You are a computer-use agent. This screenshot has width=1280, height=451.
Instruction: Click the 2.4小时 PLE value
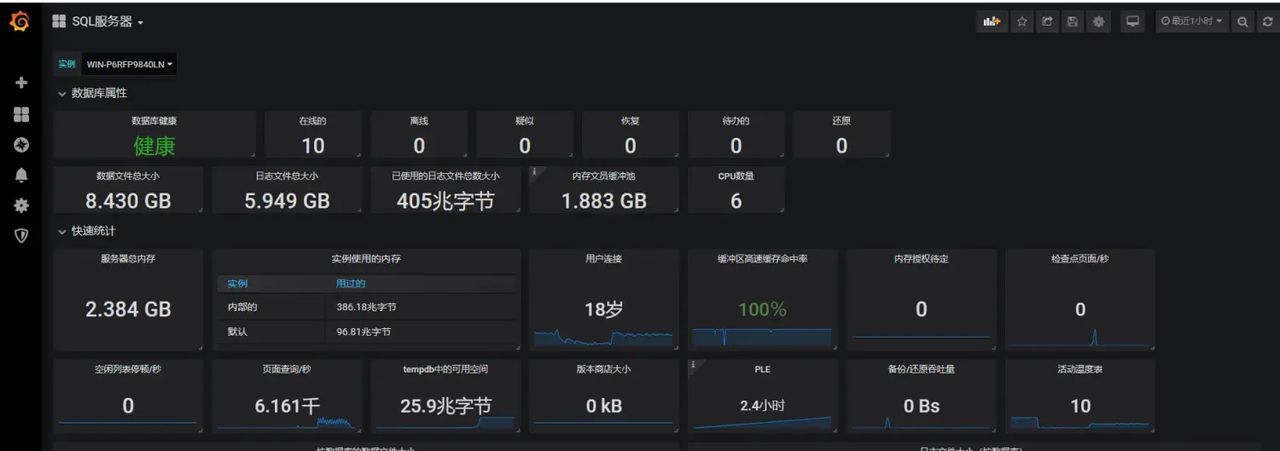coord(762,405)
